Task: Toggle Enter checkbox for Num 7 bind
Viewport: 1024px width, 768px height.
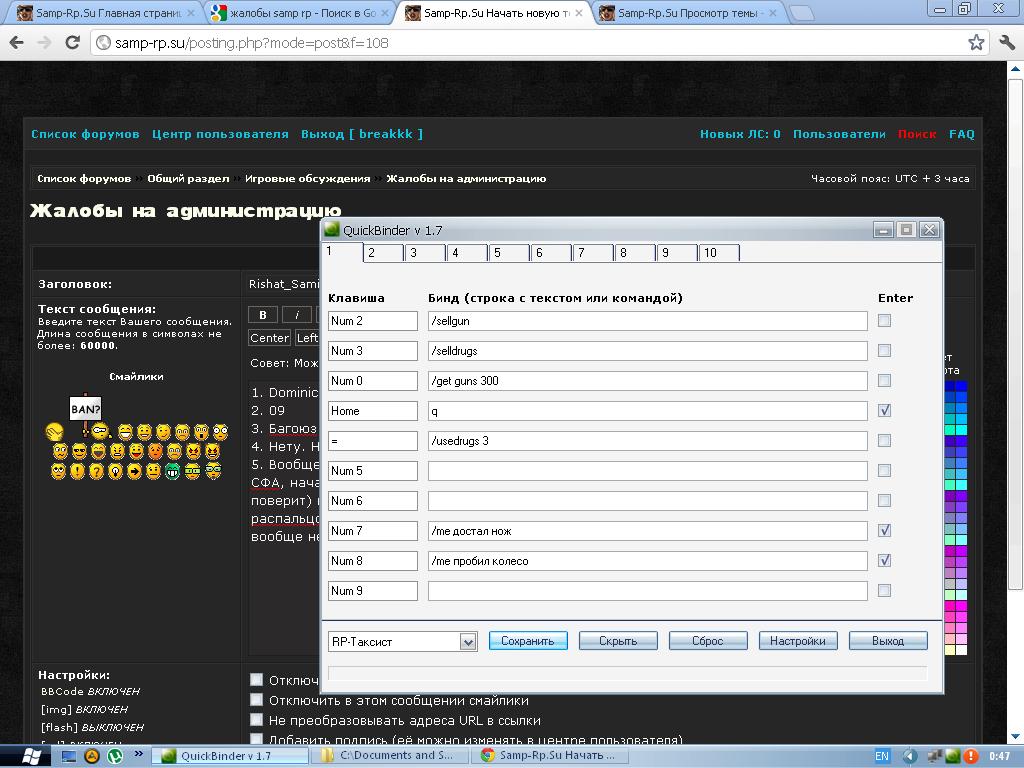Action: pos(884,531)
